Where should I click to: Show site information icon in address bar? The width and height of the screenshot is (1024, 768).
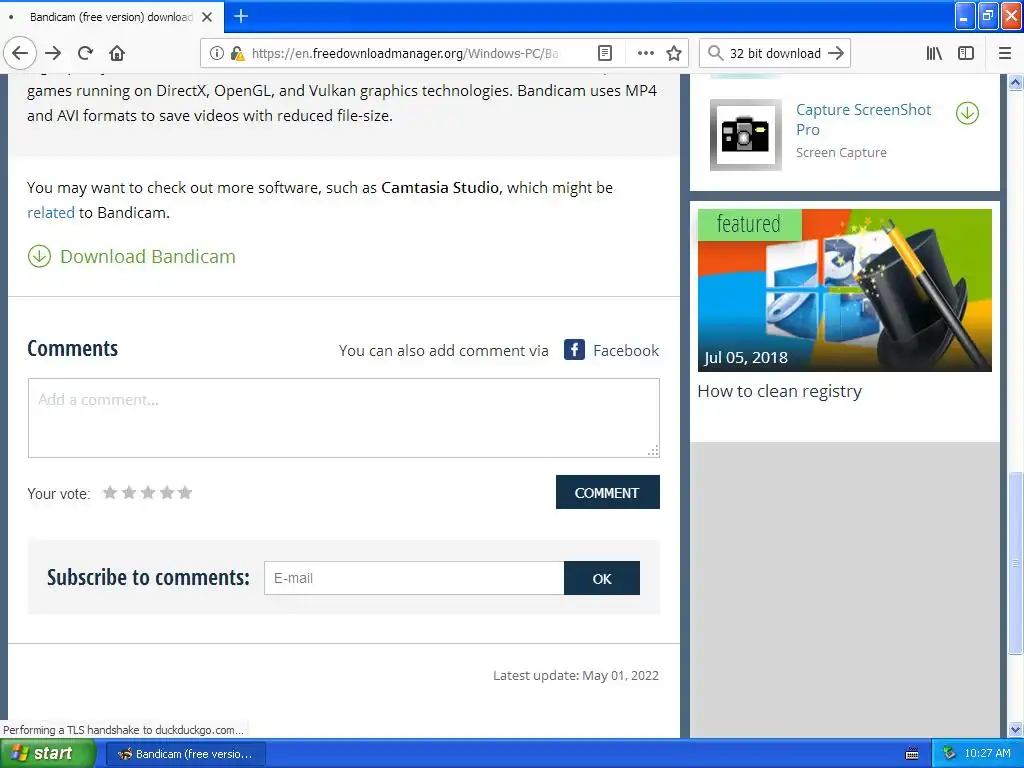217,54
